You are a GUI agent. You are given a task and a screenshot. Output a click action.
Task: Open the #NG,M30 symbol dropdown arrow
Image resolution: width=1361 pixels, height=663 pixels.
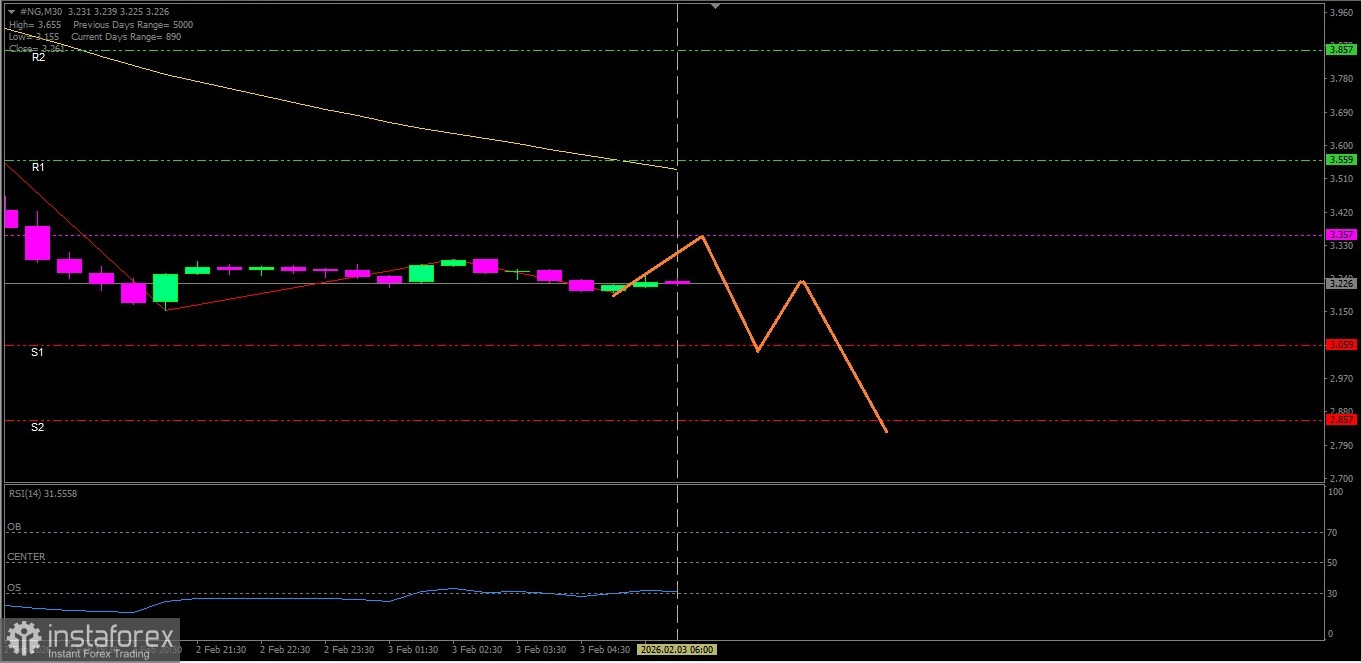pyautogui.click(x=11, y=11)
